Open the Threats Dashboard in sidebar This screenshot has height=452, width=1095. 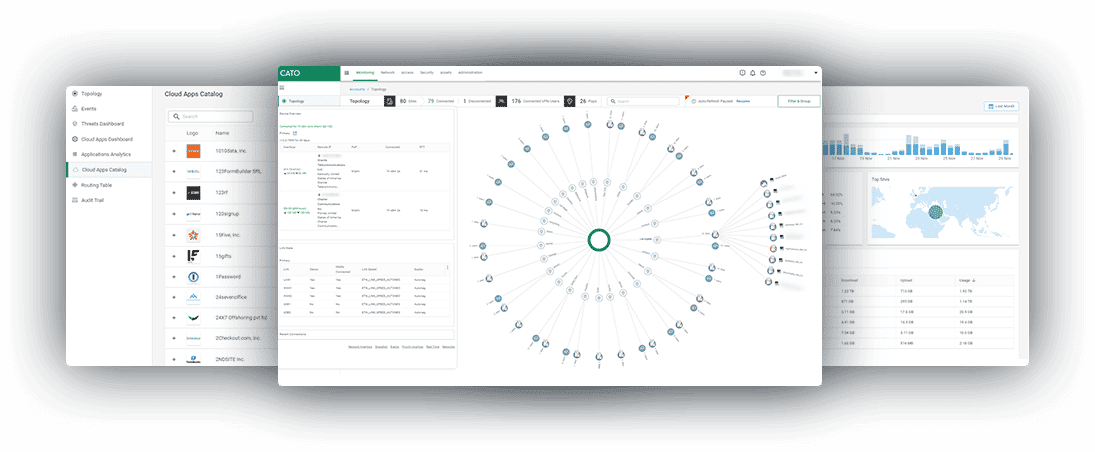coord(103,124)
